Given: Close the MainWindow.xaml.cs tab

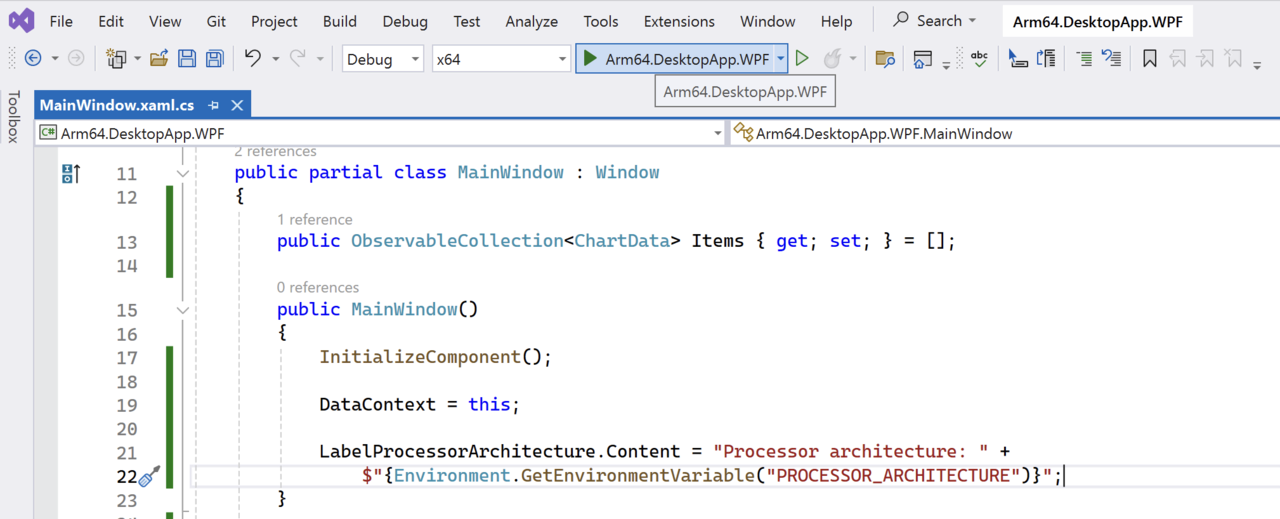Looking at the screenshot, I should pos(237,105).
